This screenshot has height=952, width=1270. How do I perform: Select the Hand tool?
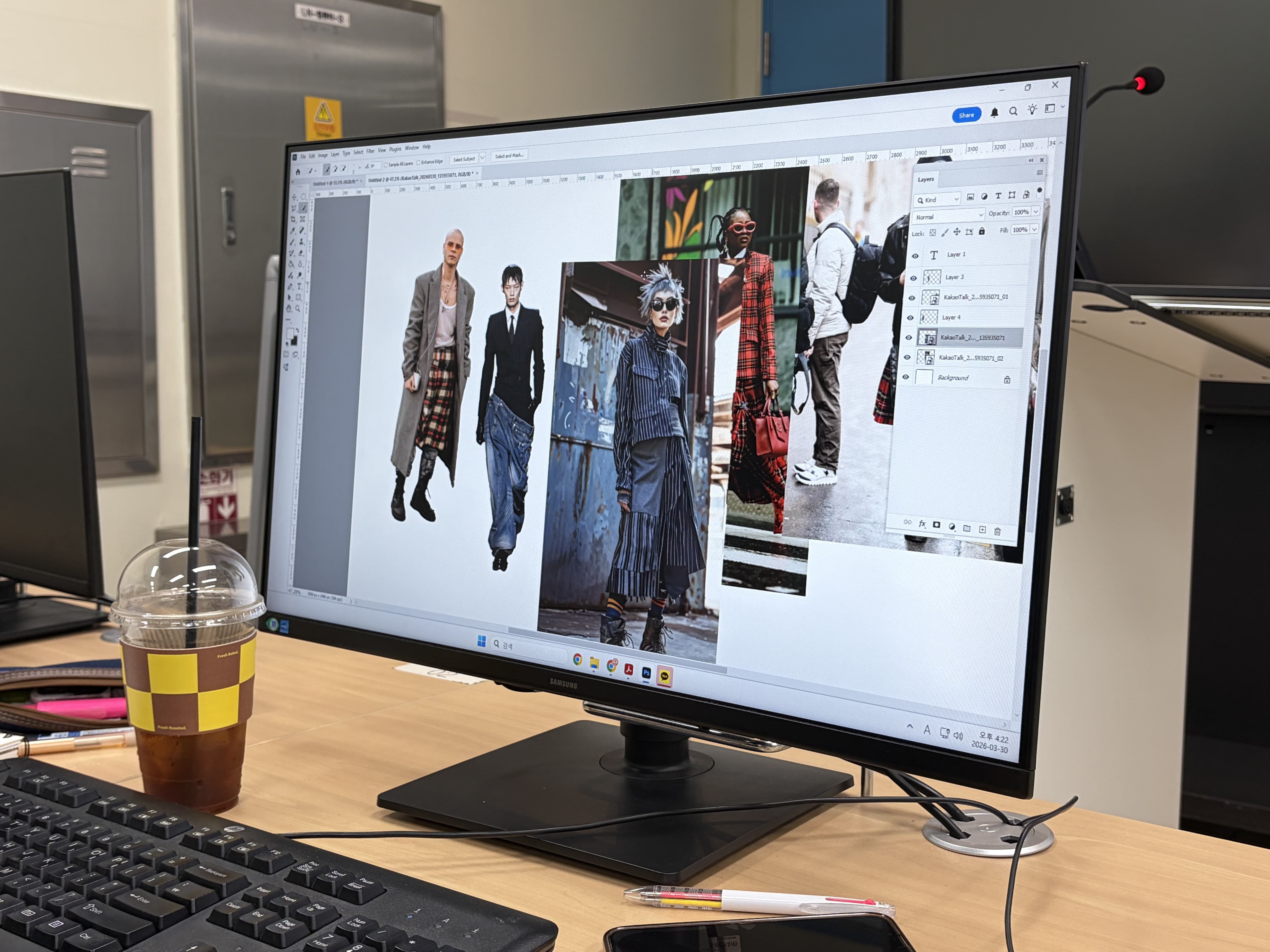pos(289,309)
